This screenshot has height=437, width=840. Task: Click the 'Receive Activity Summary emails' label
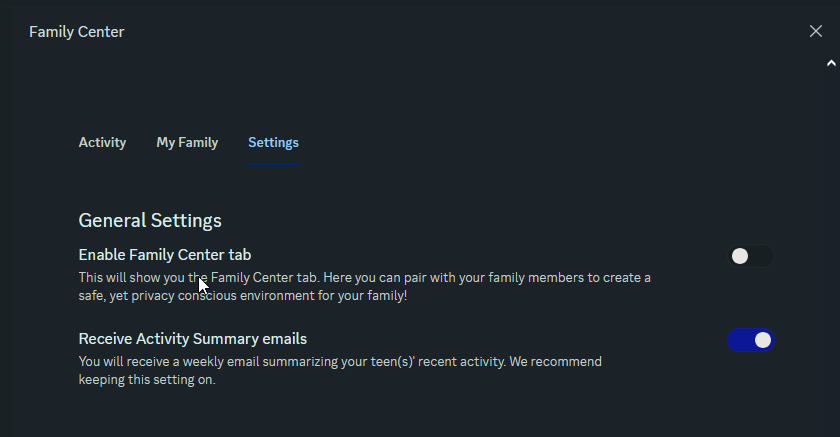coord(193,338)
